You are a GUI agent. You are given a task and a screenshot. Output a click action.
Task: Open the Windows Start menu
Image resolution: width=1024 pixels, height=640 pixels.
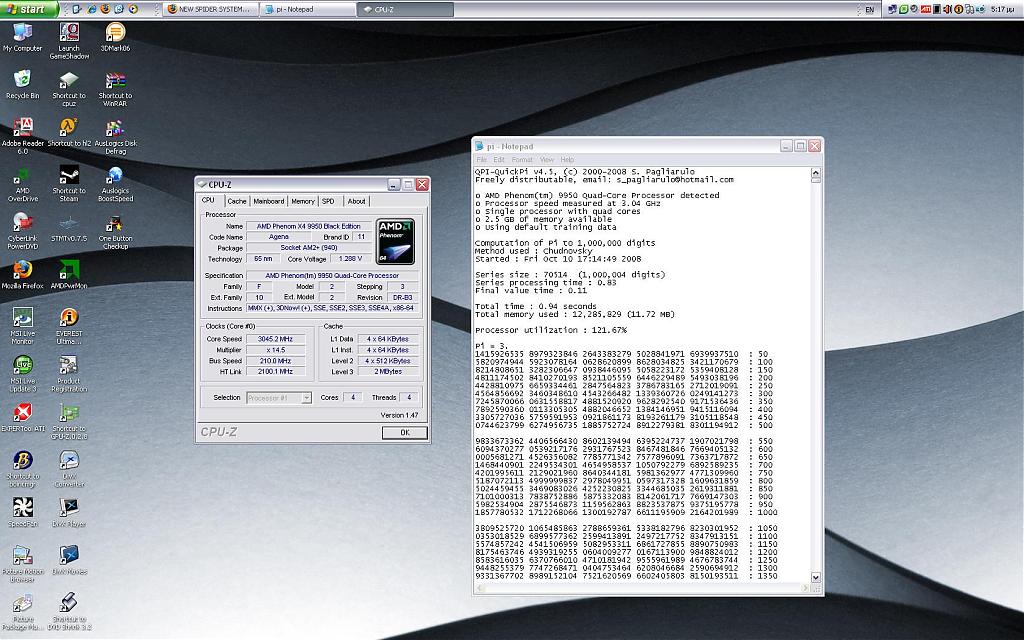point(29,9)
